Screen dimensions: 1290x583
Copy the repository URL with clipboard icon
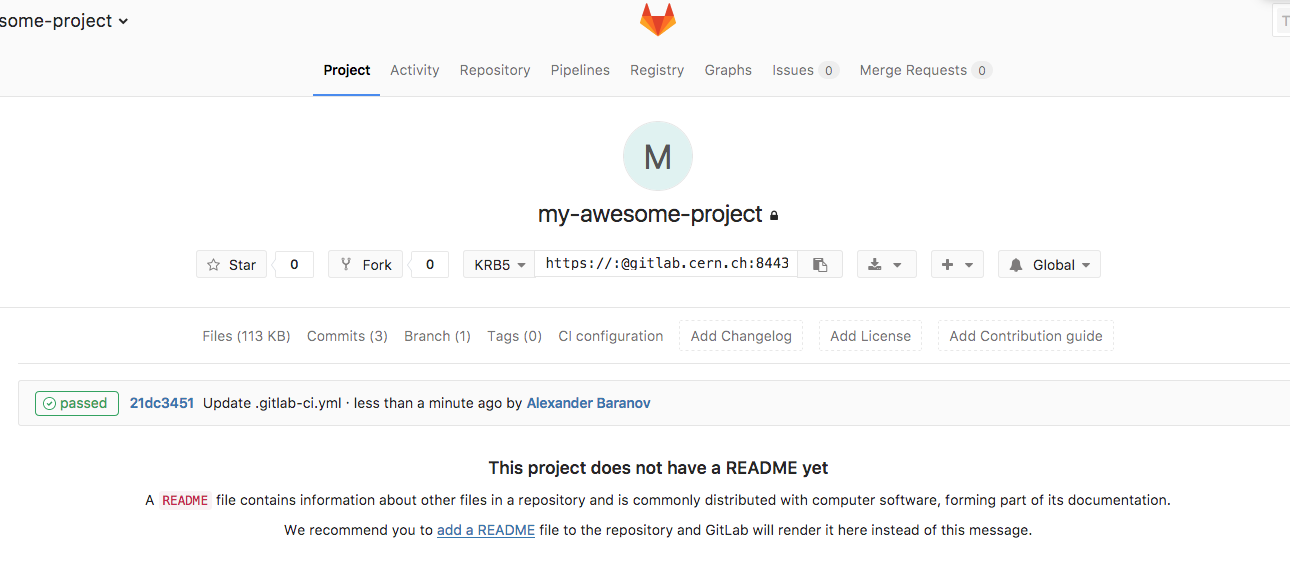click(x=820, y=265)
